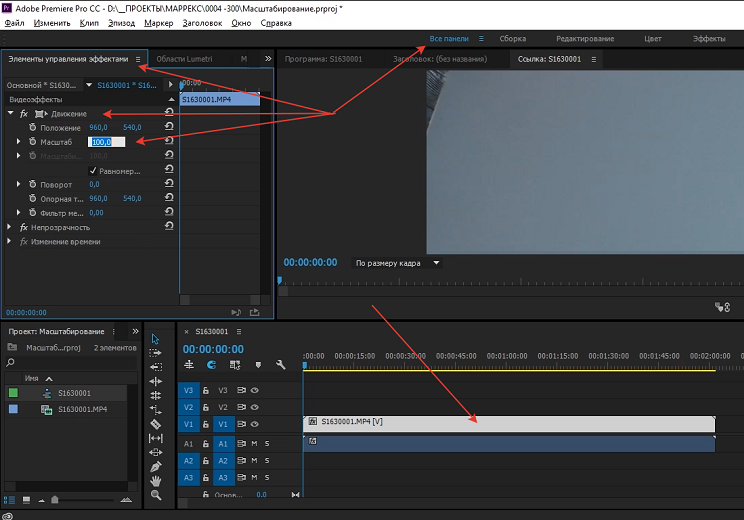The width and height of the screenshot is (744, 520).
Task: Reset the Положение parameter
Action: pos(169,127)
